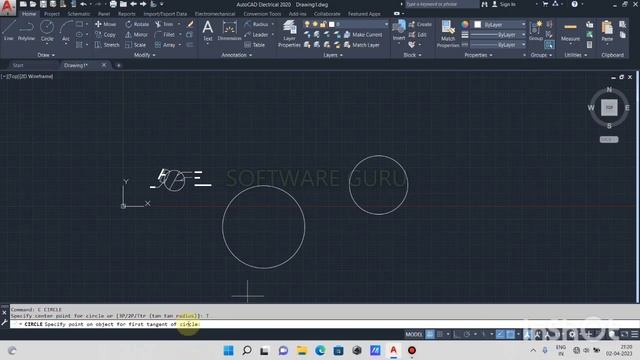This screenshot has width=640, height=360.
Task: Click the search keyword input box
Action: (x=442, y=4)
